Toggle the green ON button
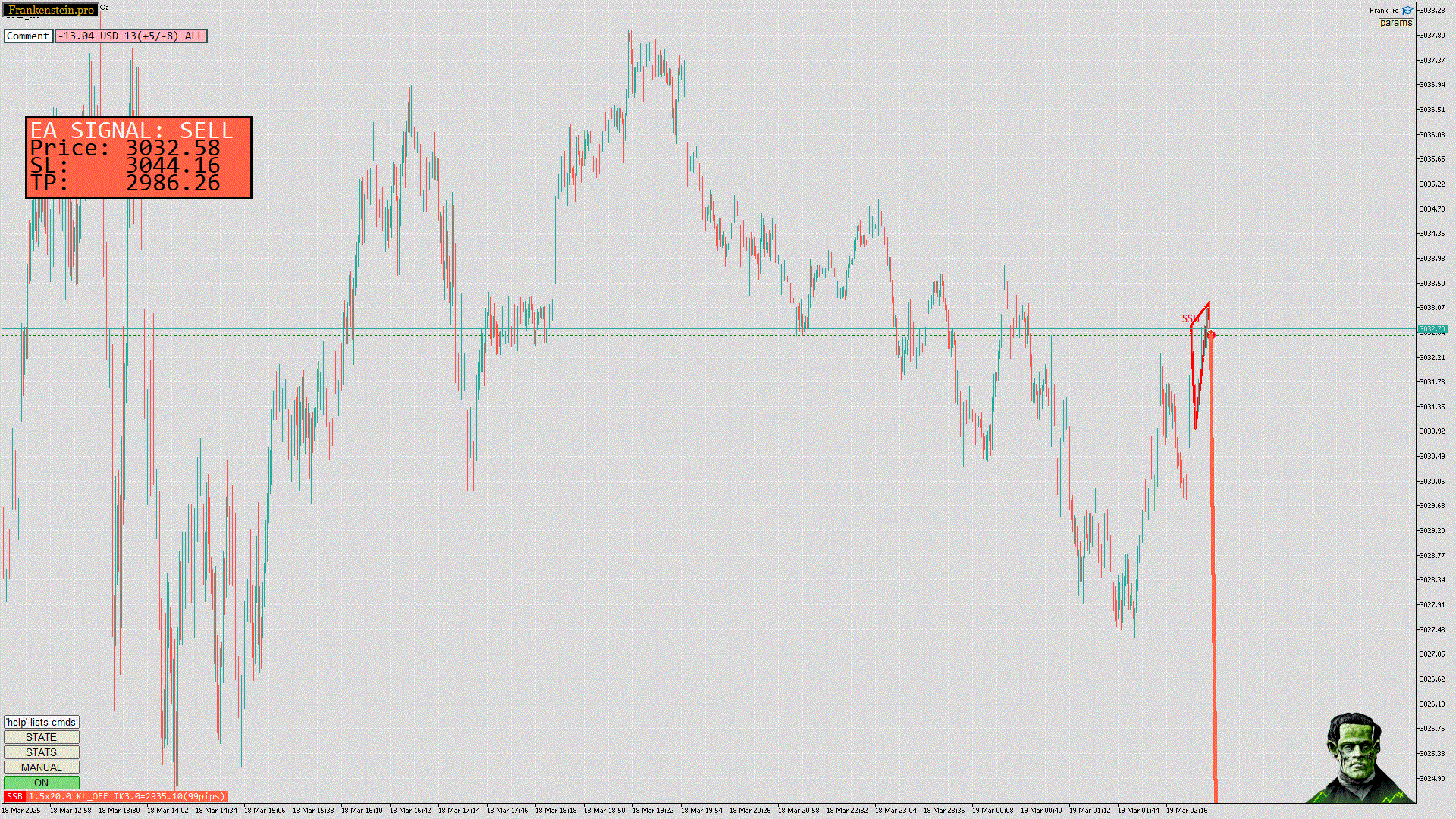Viewport: 1456px width, 819px height. (x=41, y=783)
